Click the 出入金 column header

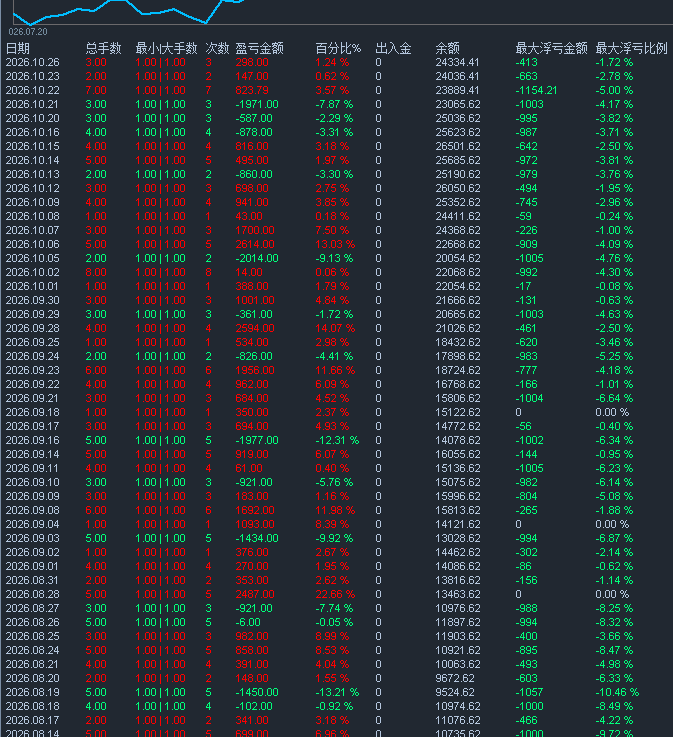tap(393, 48)
